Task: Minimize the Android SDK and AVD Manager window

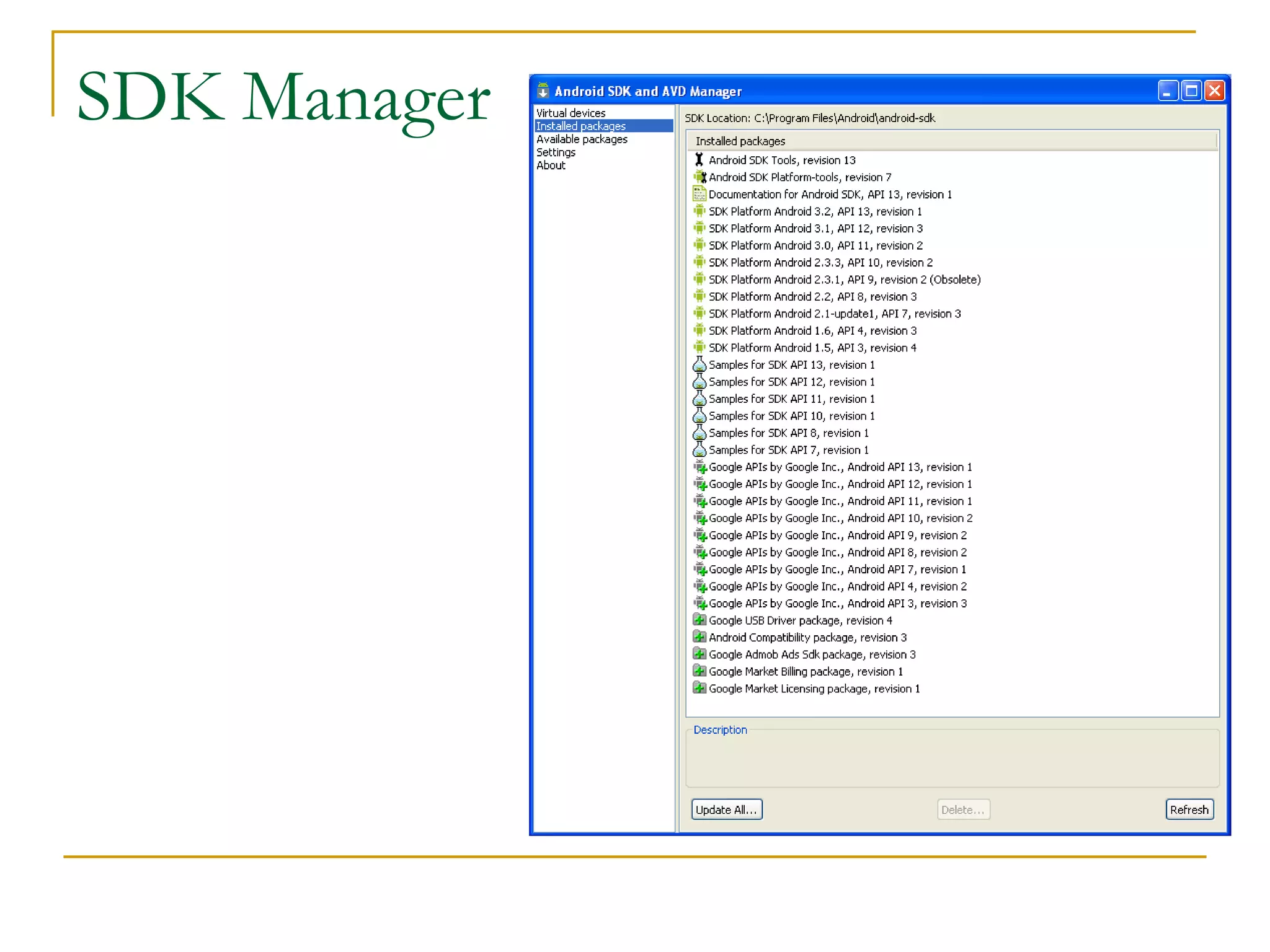Action: [1168, 91]
